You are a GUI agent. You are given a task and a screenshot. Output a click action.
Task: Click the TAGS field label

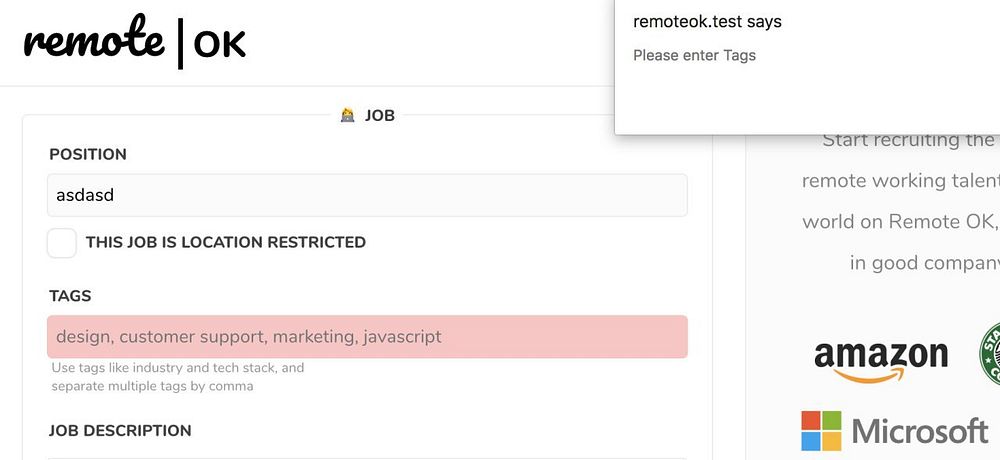click(70, 296)
